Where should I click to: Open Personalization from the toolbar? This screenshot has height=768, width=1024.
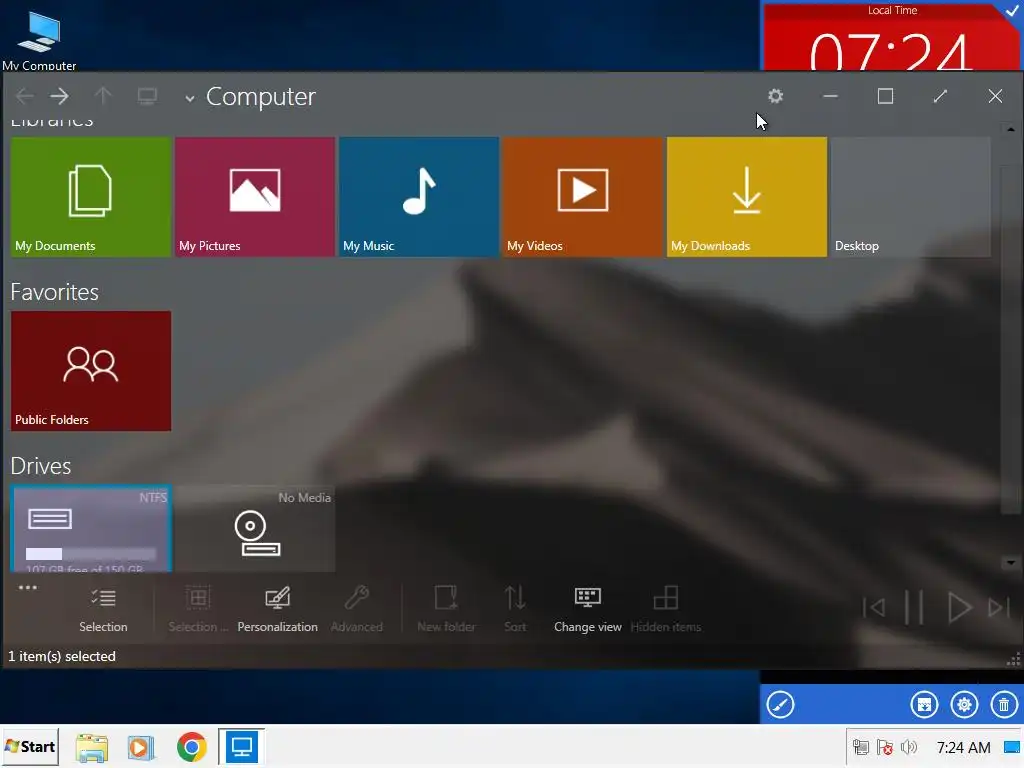pyautogui.click(x=278, y=609)
